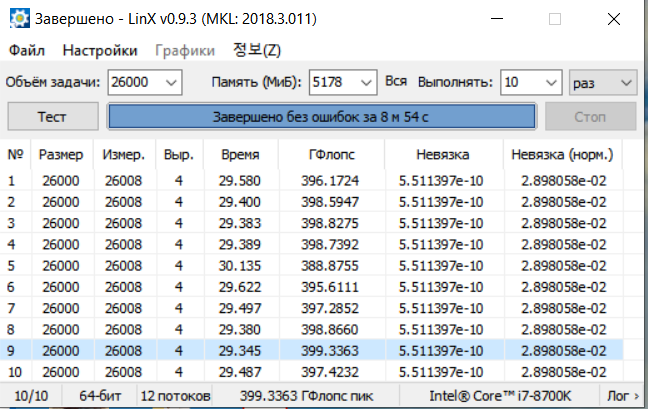The image size is (648, 409).
Task: Click the 12 потоков status cell
Action: click(175, 396)
